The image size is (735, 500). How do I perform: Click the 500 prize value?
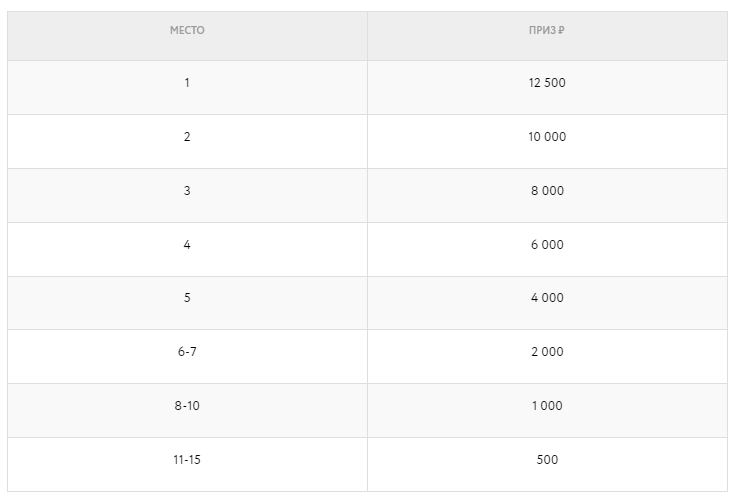pos(547,460)
